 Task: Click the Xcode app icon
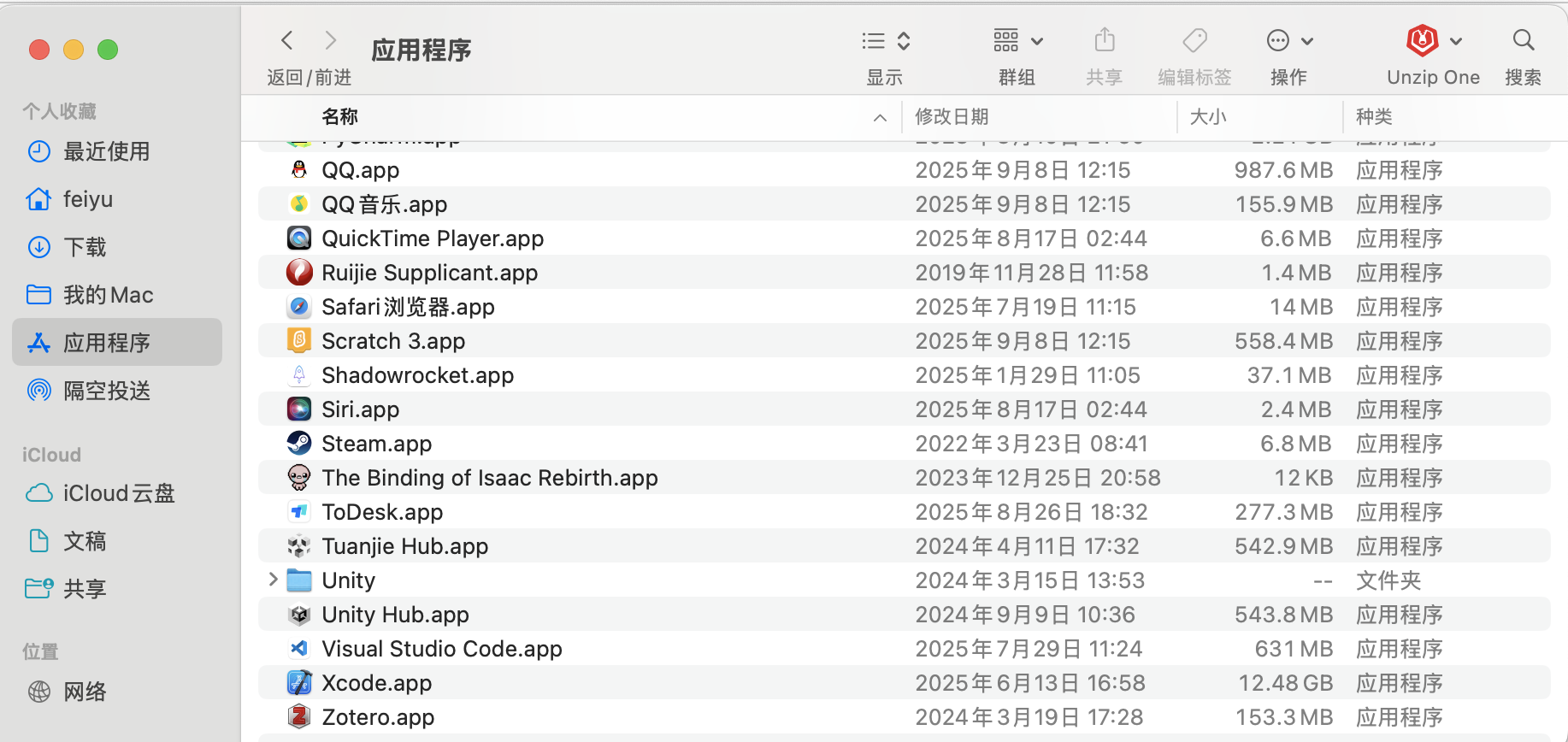point(298,682)
